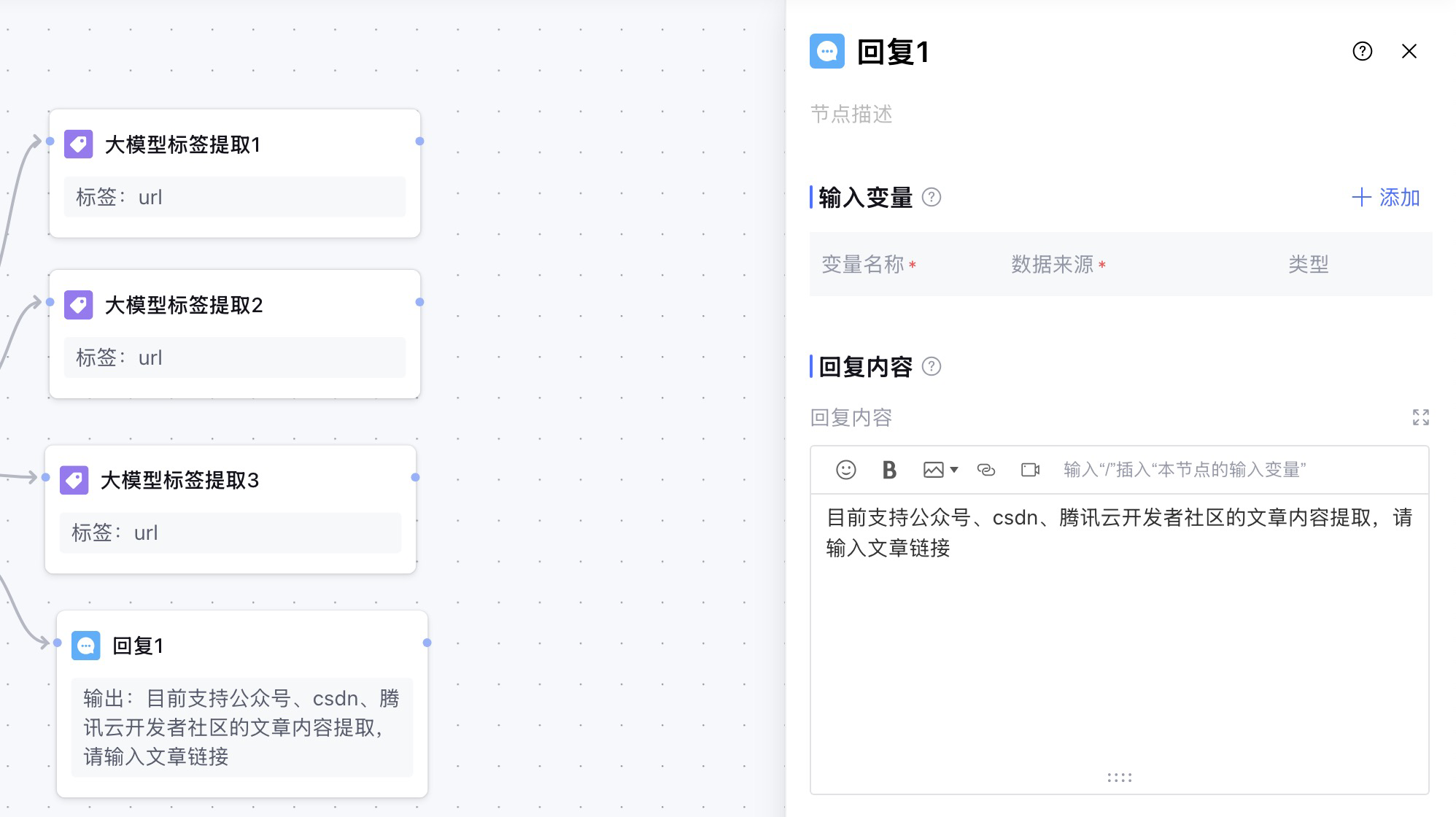Select the 大模型标签提取2 node

(x=184, y=305)
